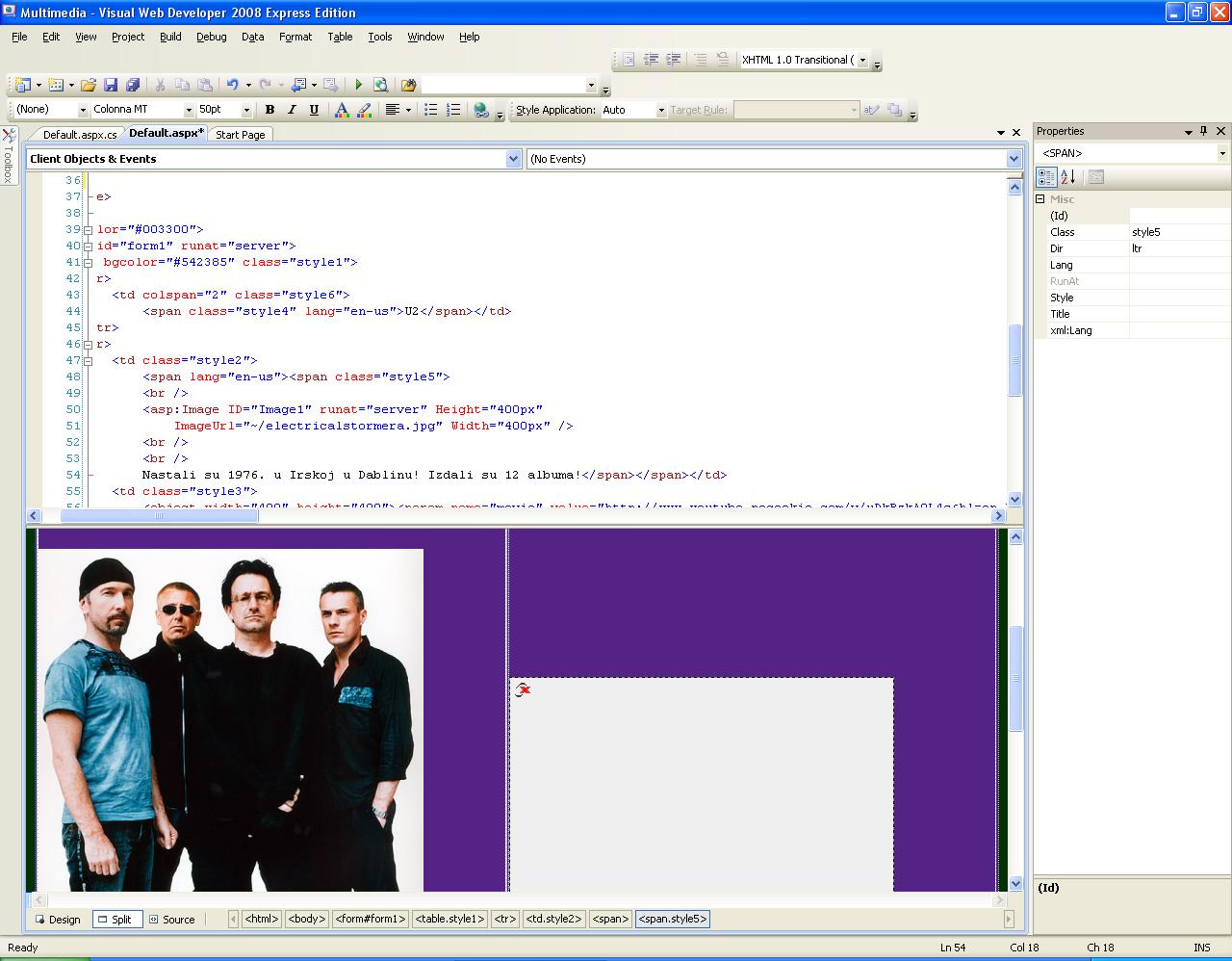Click the Format Document icon in HTML toolbar
The image size is (1232, 961).
(x=629, y=60)
